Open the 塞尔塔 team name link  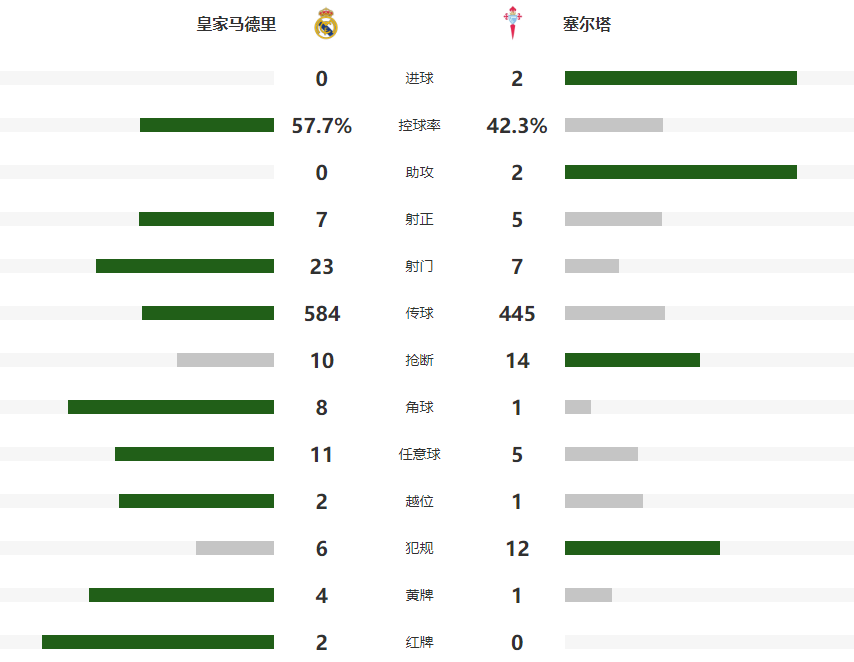pyautogui.click(x=587, y=25)
